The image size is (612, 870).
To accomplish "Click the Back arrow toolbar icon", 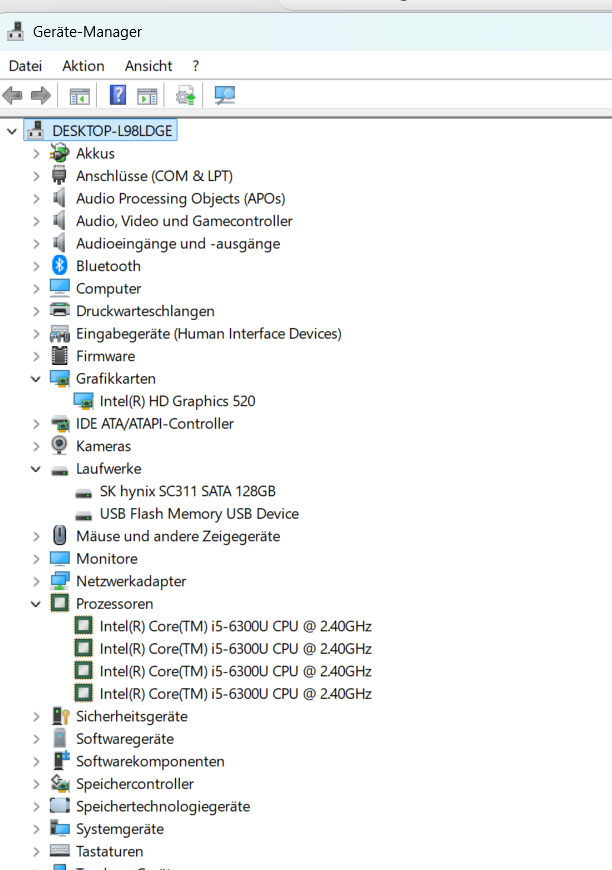I will coord(12,95).
